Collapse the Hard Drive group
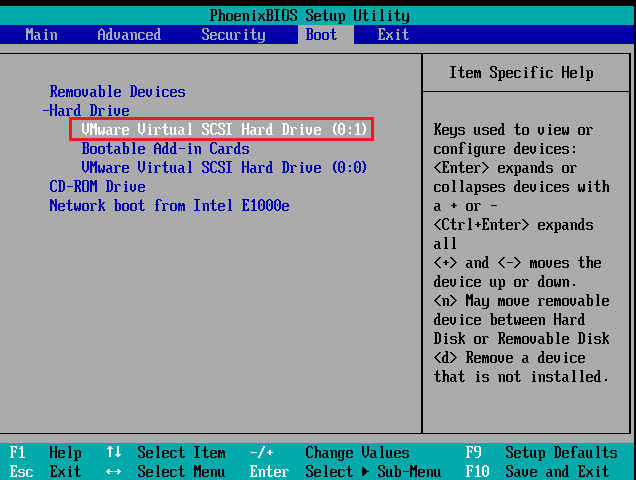636x480 pixels. (x=86, y=111)
